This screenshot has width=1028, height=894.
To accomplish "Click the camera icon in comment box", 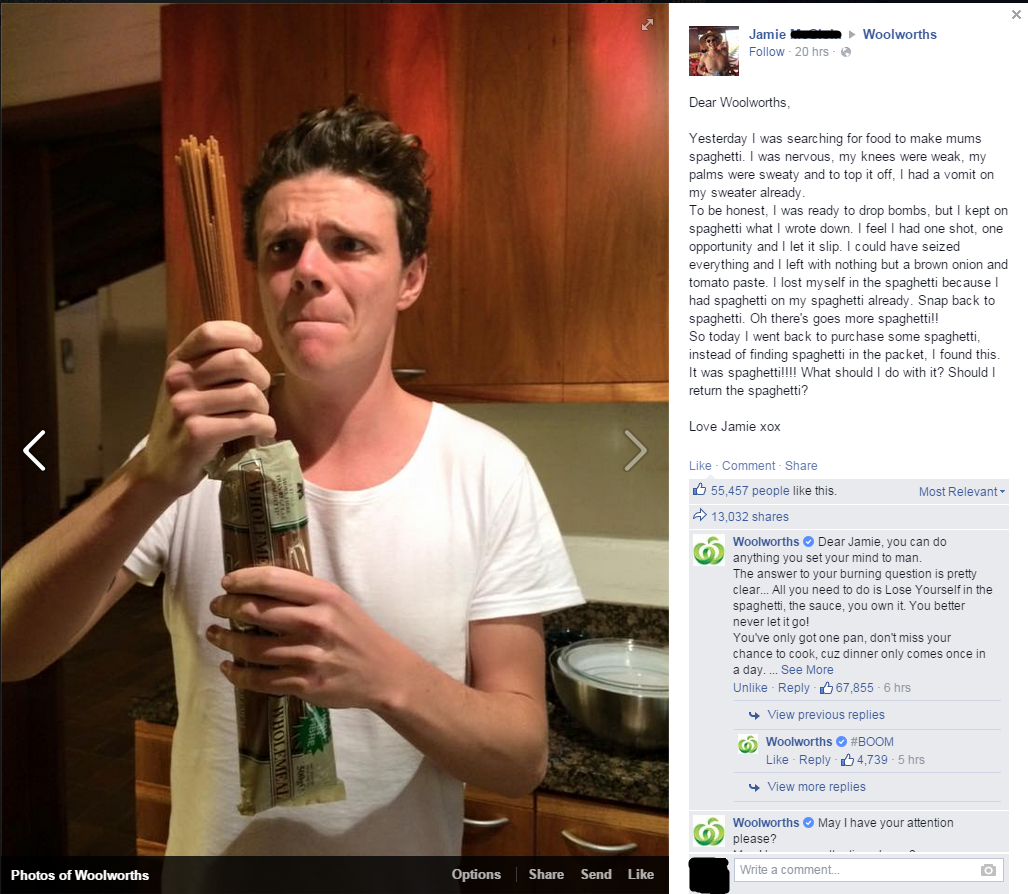I will [x=988, y=870].
